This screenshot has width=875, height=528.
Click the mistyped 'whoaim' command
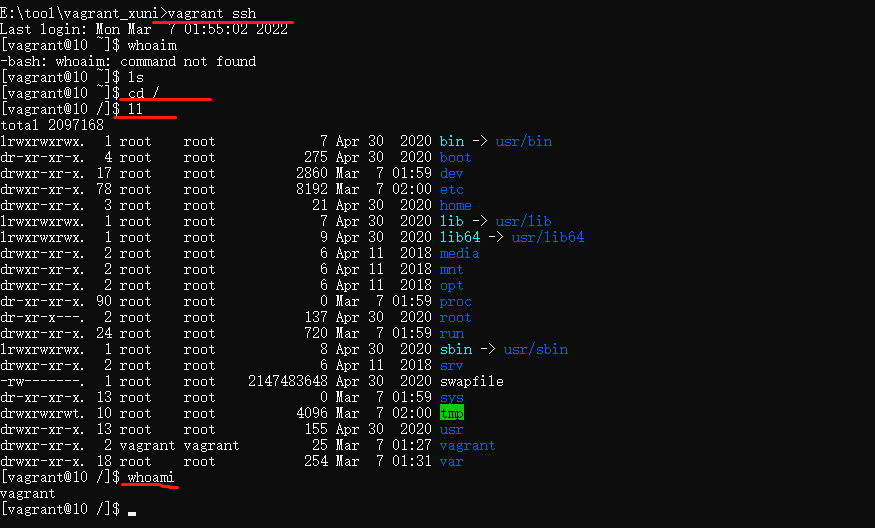click(152, 45)
